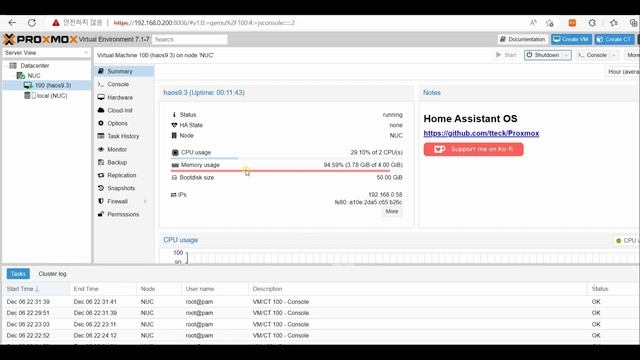Click the Replication arrows icon

point(101,175)
